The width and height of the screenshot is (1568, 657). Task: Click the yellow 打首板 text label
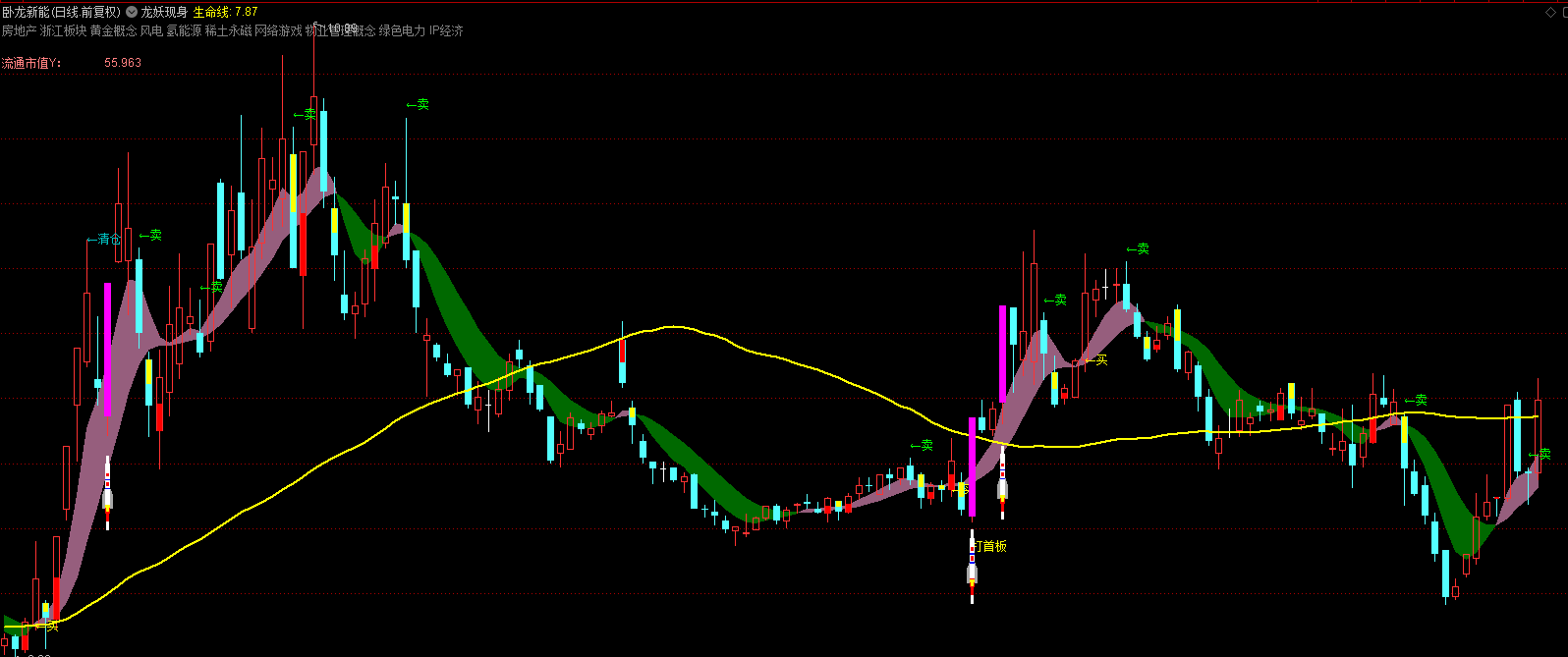(x=990, y=546)
